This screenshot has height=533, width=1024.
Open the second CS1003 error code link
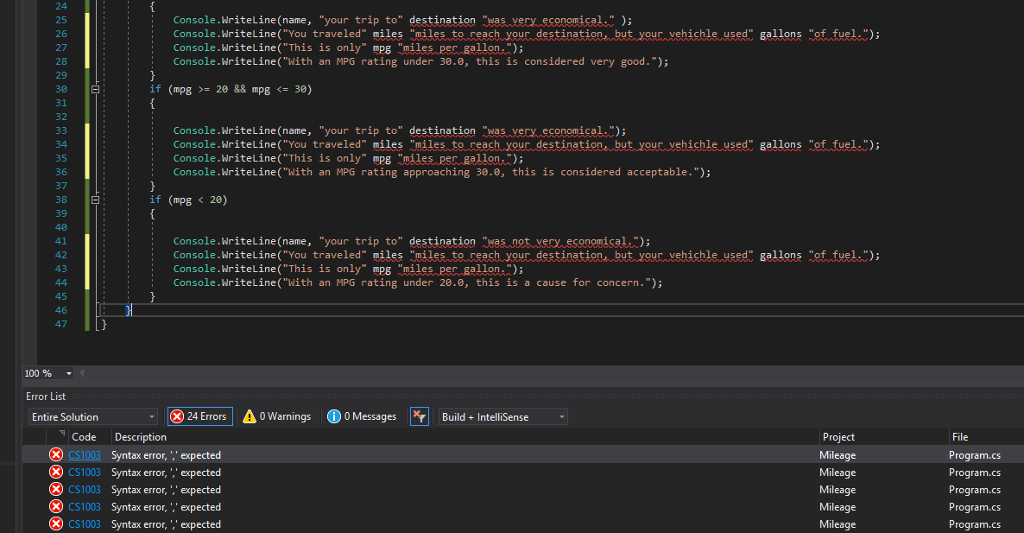(84, 472)
